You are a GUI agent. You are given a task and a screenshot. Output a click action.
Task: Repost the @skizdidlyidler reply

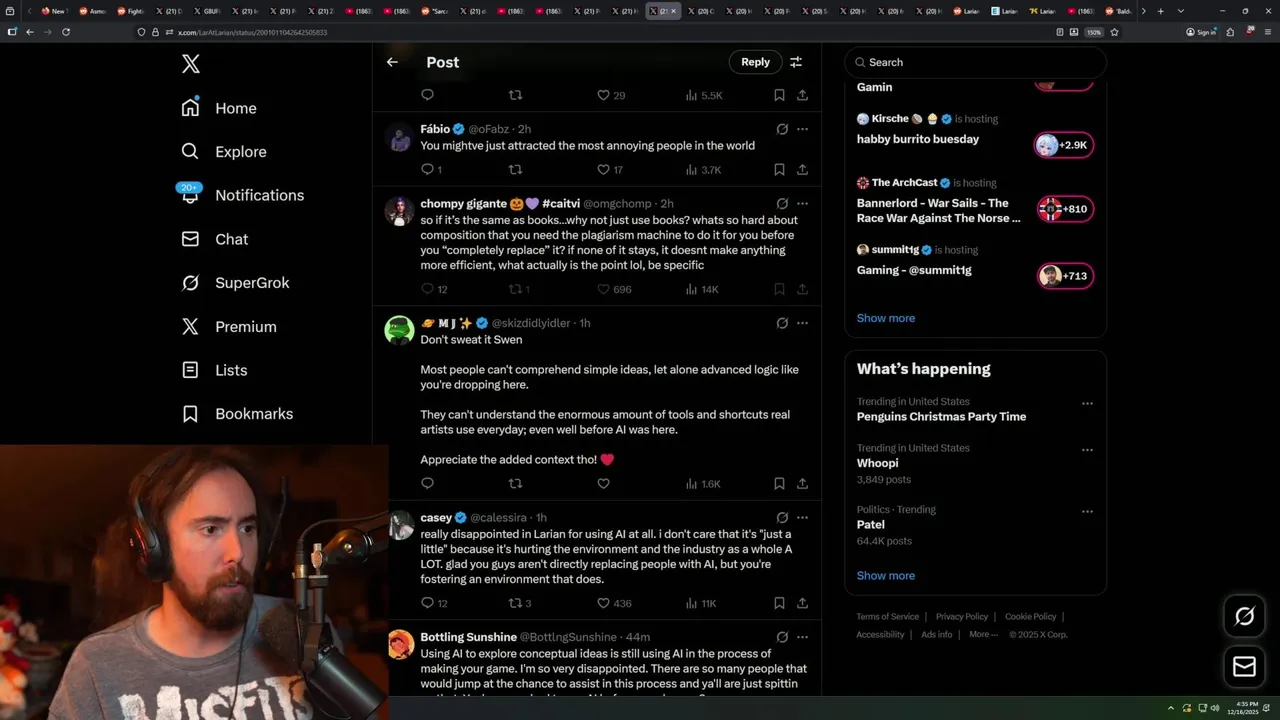[515, 483]
